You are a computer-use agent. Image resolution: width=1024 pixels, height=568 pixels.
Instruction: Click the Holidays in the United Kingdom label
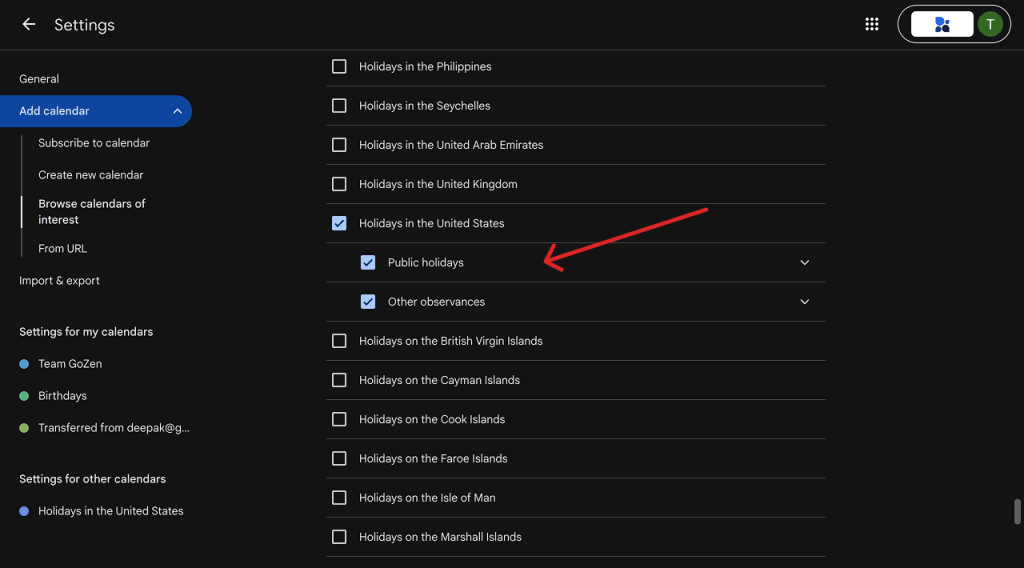coord(438,184)
